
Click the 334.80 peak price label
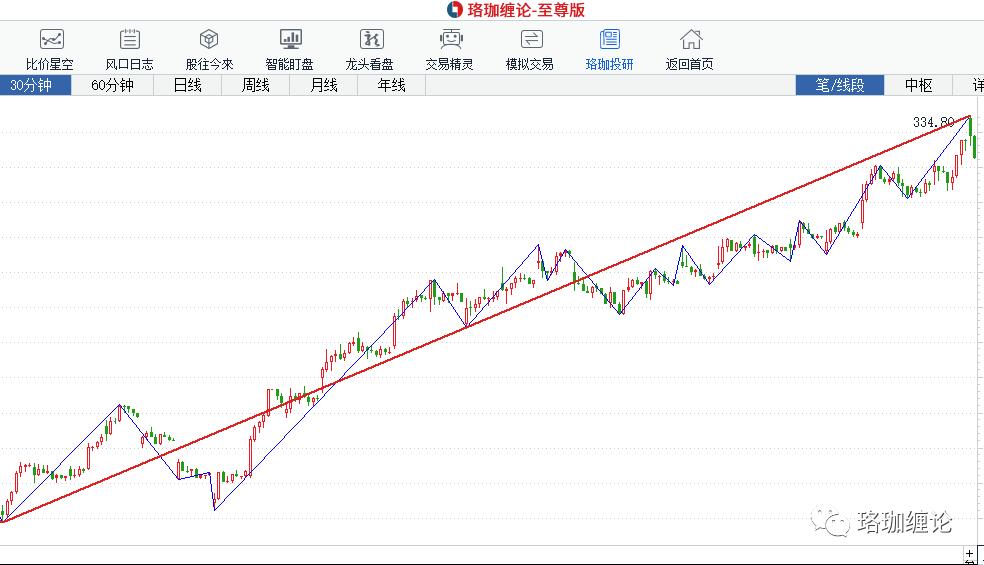(933, 122)
